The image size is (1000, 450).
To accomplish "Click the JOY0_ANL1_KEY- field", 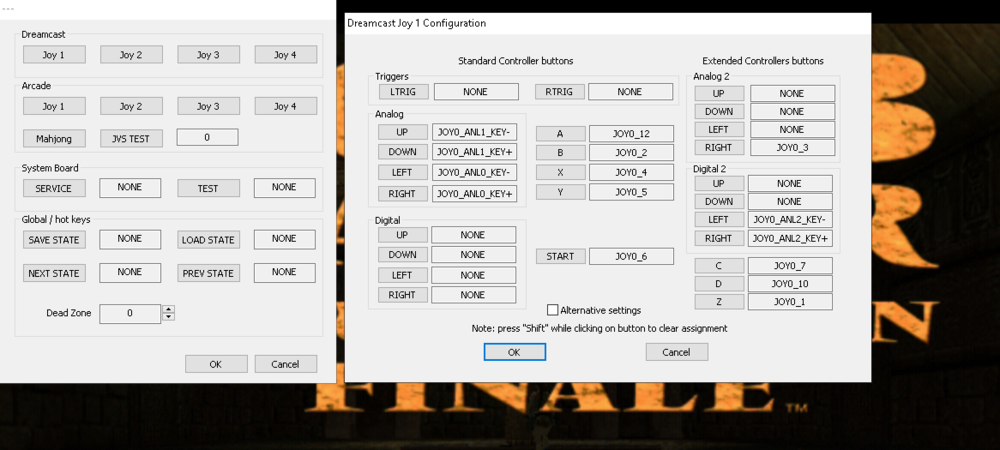I will click(474, 132).
